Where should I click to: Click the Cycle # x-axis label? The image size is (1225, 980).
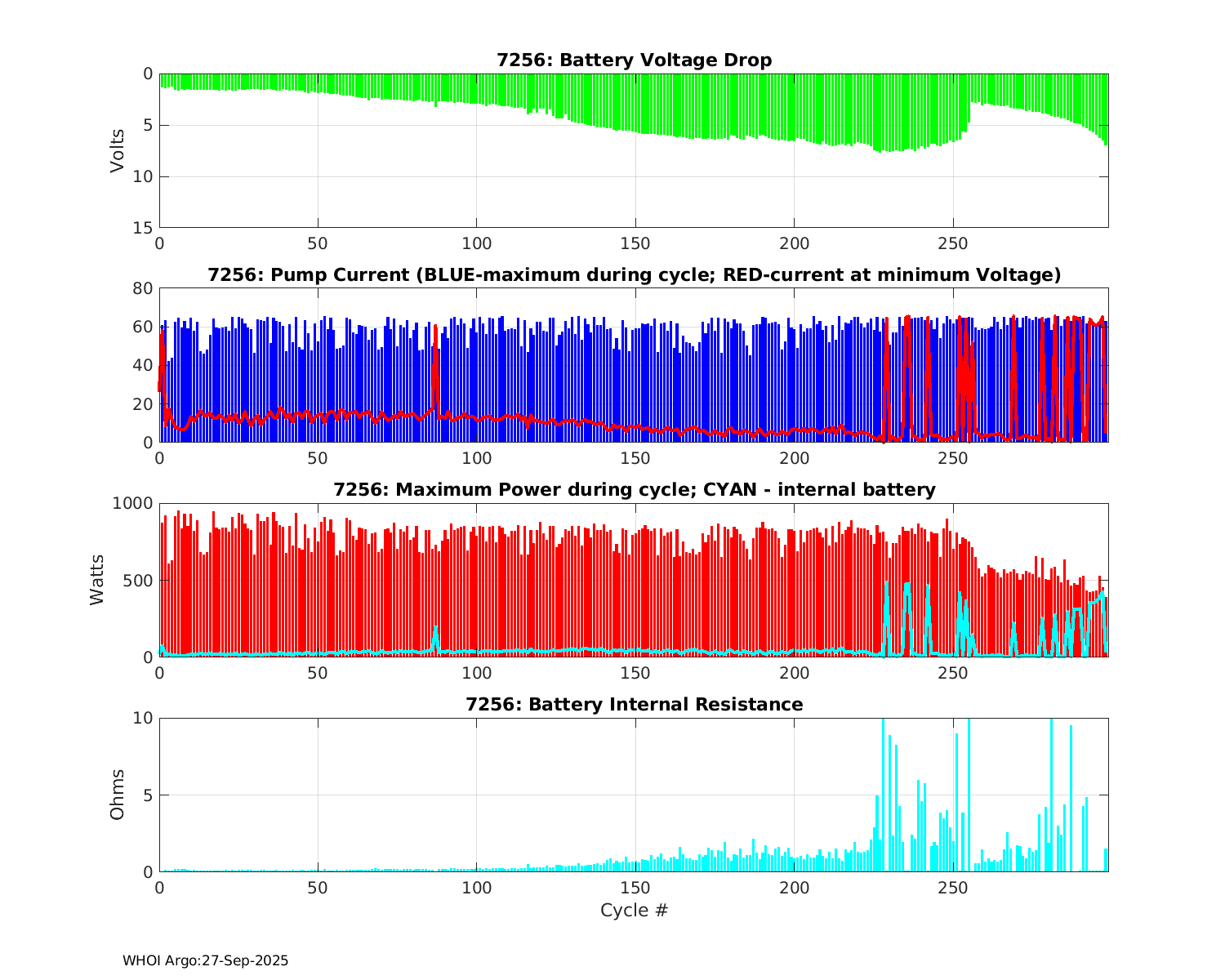[634, 911]
